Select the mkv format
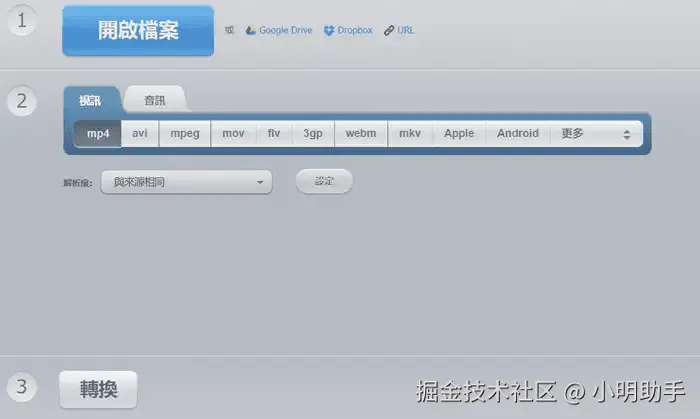This screenshot has height=419, width=700. (x=410, y=133)
